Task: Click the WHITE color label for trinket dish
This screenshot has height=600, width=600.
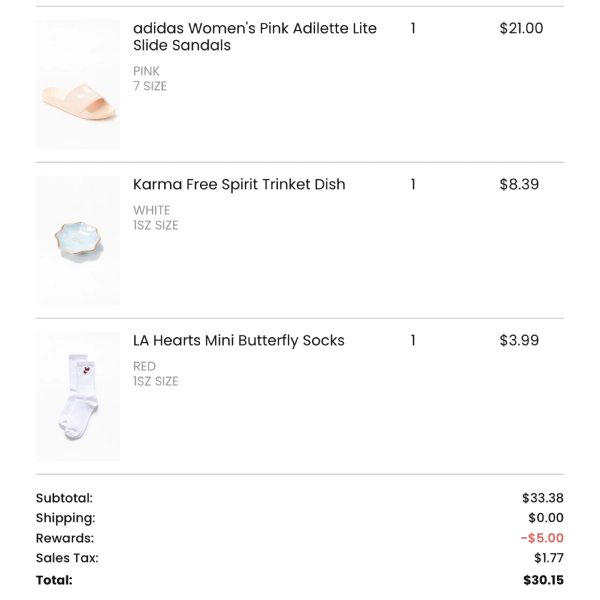Action: (x=152, y=210)
